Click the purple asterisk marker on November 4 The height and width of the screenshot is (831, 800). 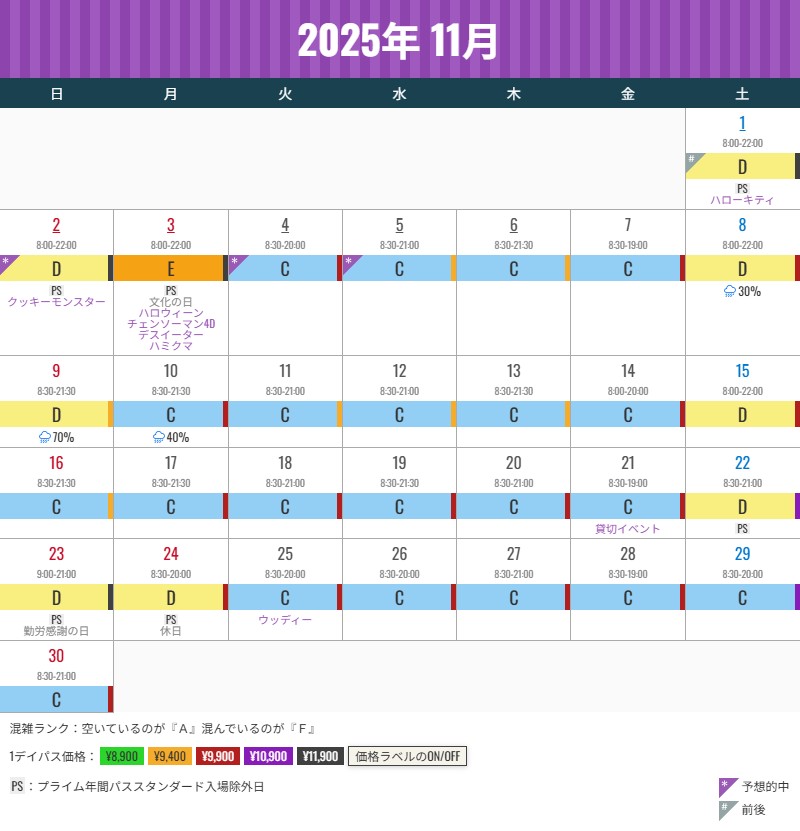tap(232, 260)
